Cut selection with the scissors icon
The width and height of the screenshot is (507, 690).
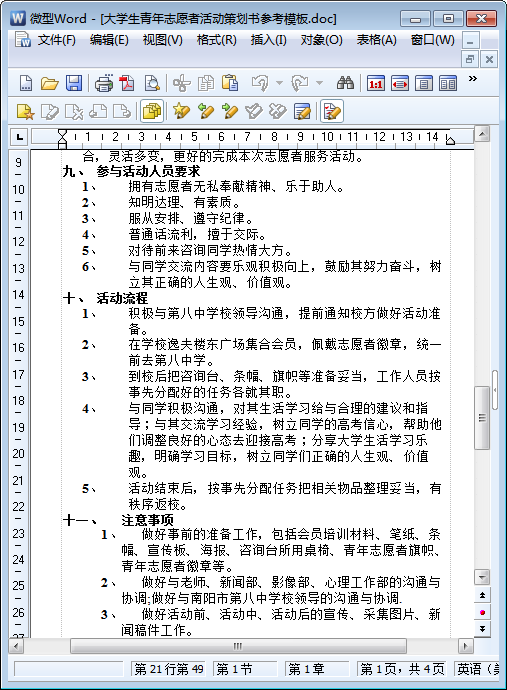click(x=181, y=83)
